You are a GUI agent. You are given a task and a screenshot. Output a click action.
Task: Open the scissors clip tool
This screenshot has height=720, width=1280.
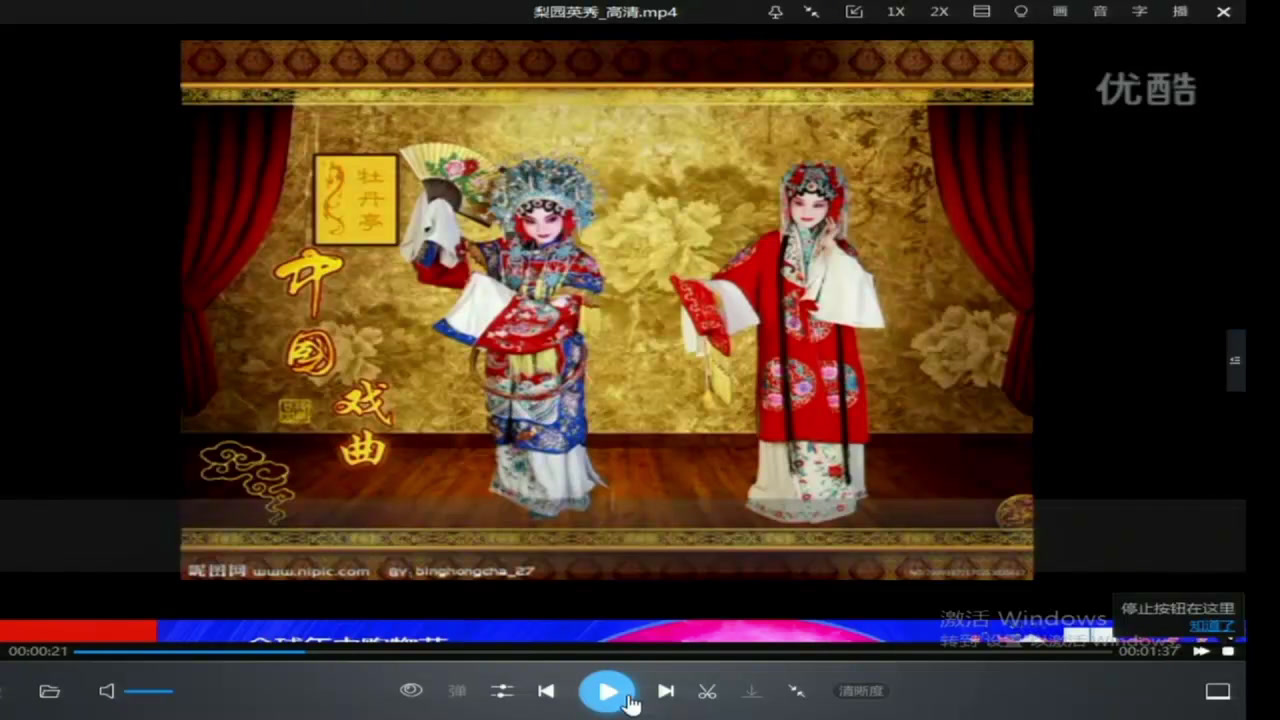click(707, 691)
